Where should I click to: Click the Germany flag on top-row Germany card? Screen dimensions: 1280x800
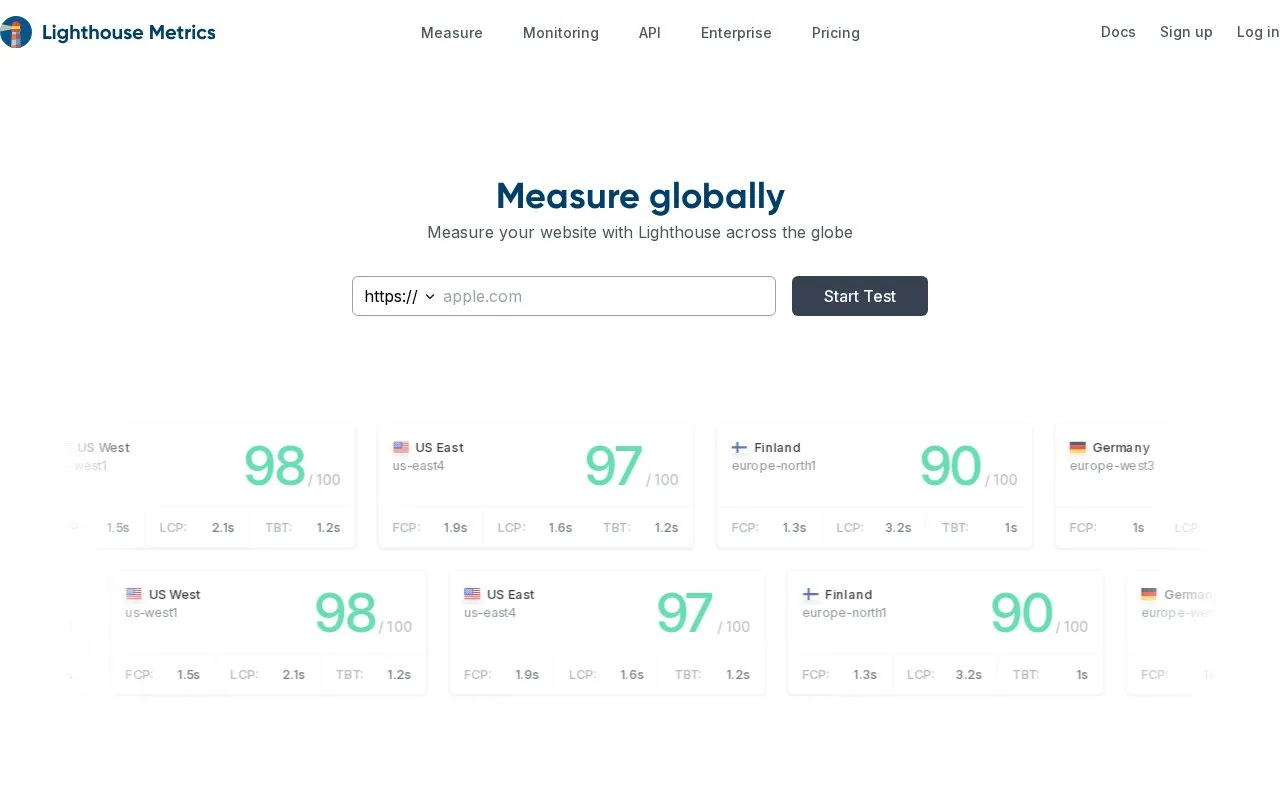(1077, 447)
